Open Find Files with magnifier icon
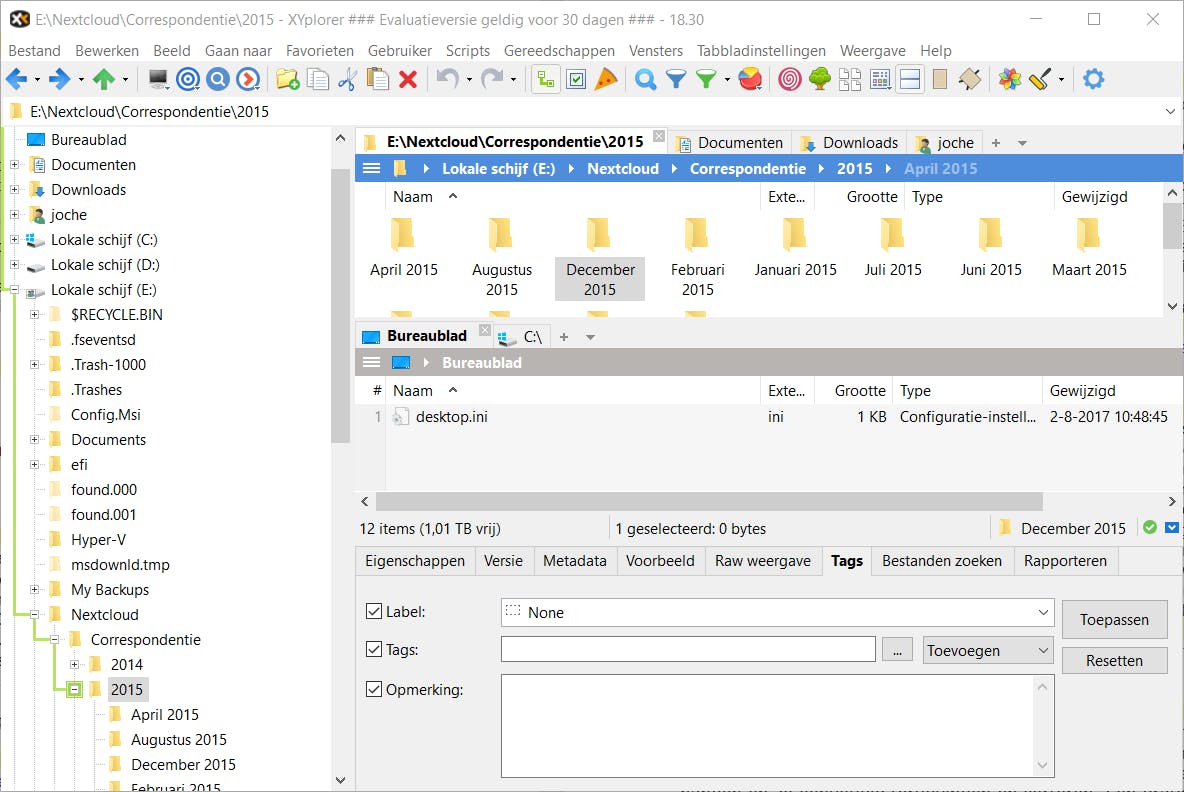This screenshot has height=792, width=1184. 646,80
